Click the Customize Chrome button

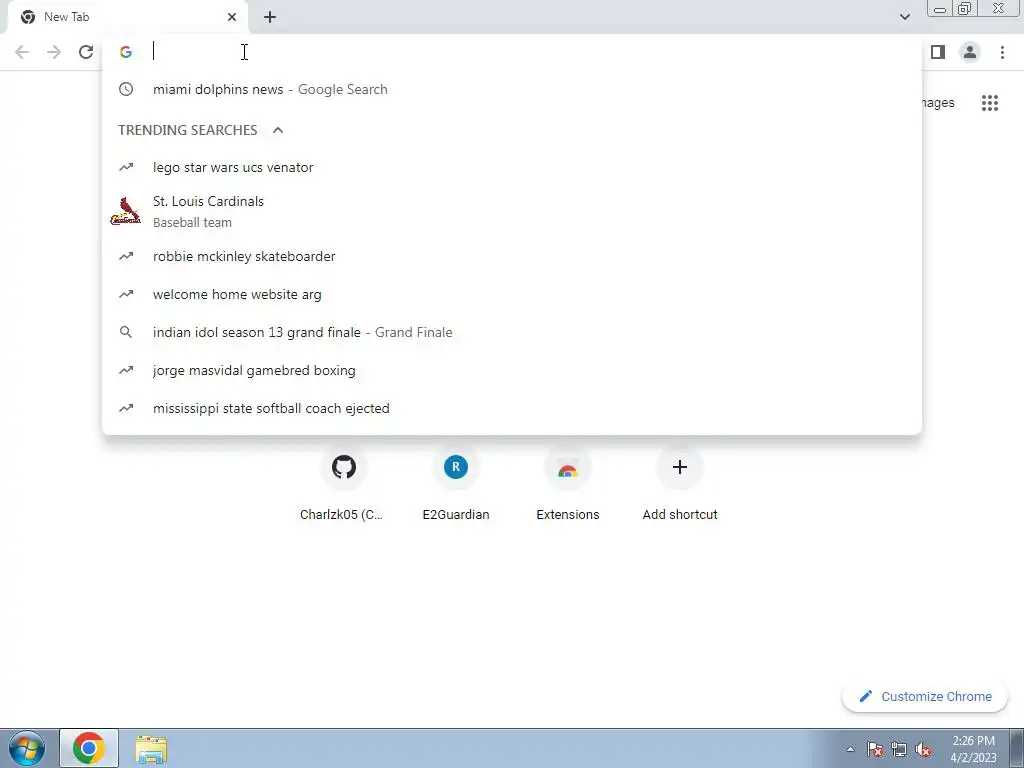pyautogui.click(x=925, y=697)
